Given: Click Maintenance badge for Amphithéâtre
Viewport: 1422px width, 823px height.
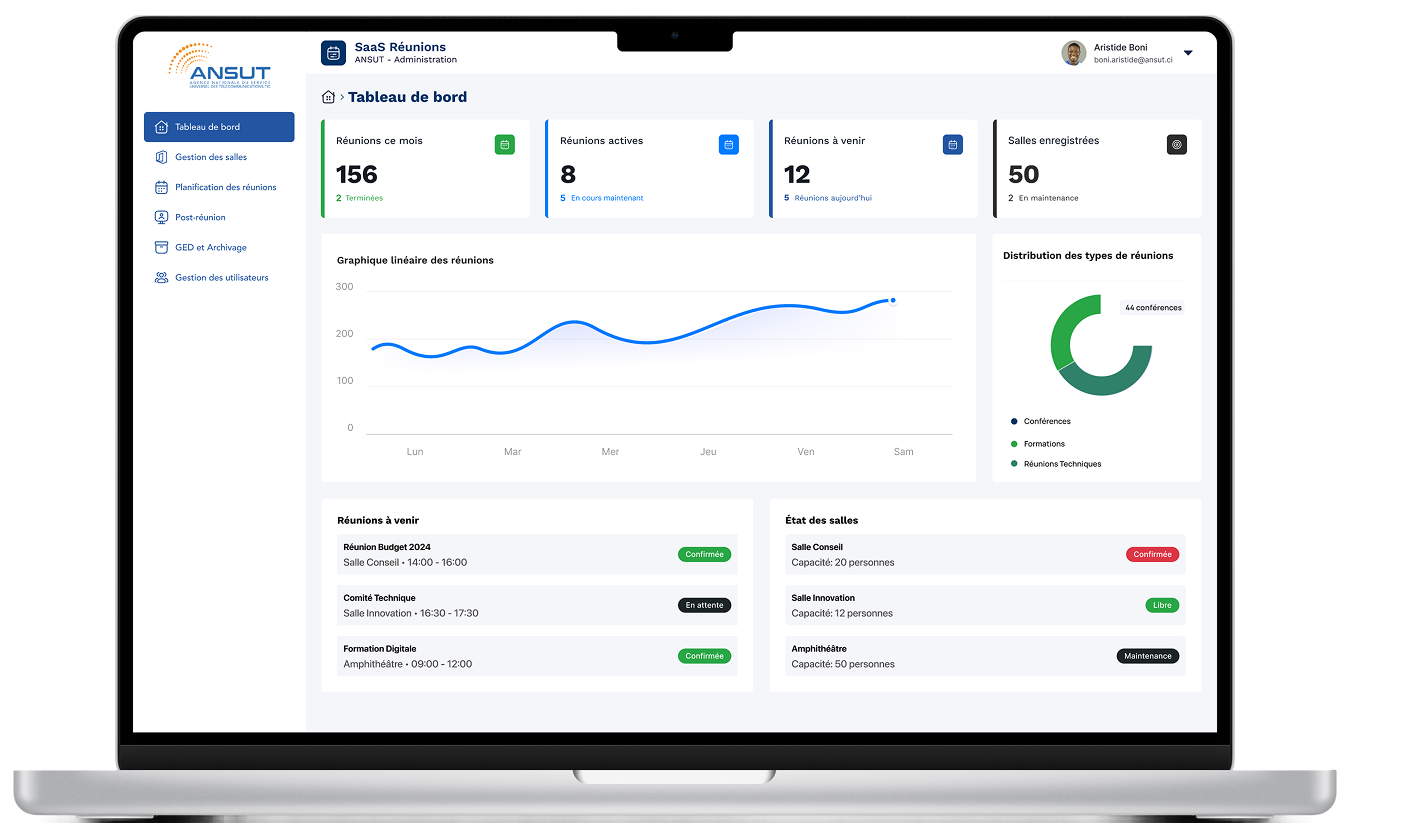Looking at the screenshot, I should coord(1148,656).
